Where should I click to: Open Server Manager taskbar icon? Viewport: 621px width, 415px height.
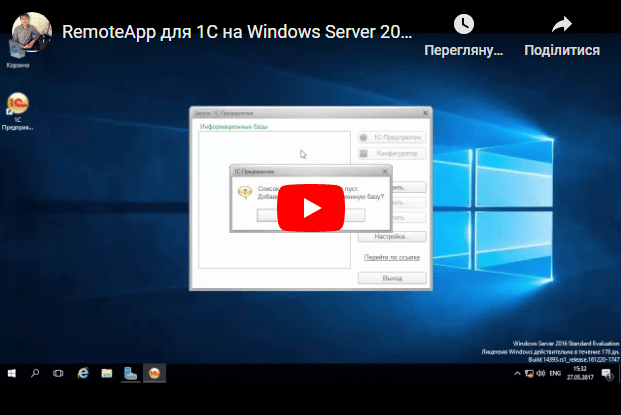point(130,373)
